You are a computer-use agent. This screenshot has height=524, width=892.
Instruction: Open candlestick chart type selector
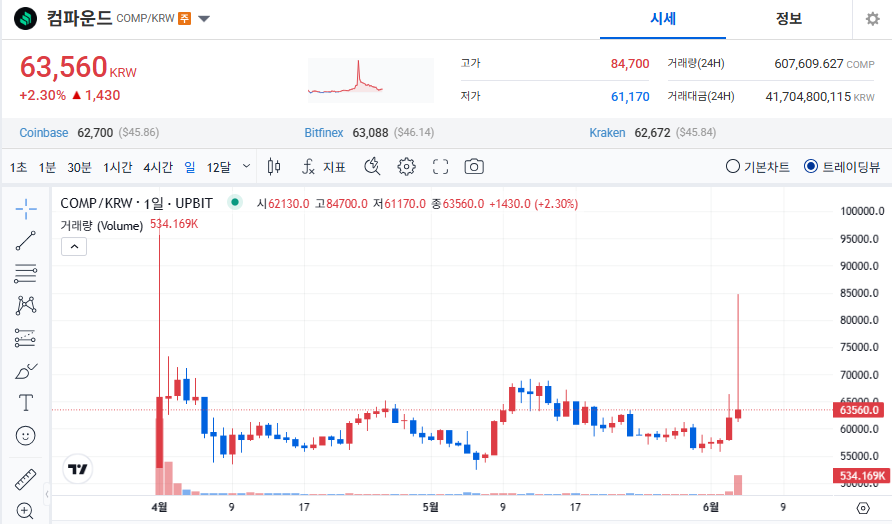click(274, 167)
